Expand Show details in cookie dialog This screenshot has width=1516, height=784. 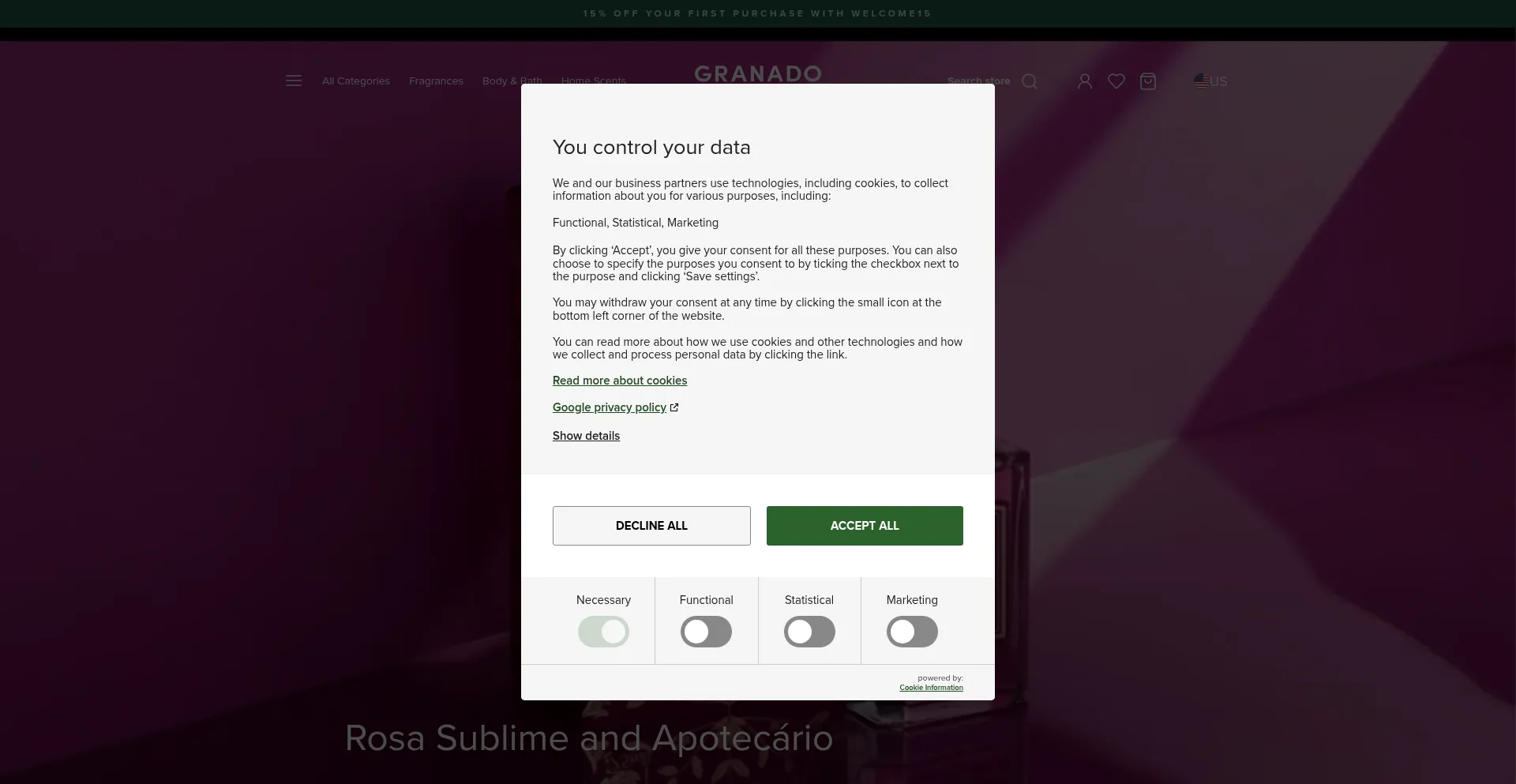point(586,436)
